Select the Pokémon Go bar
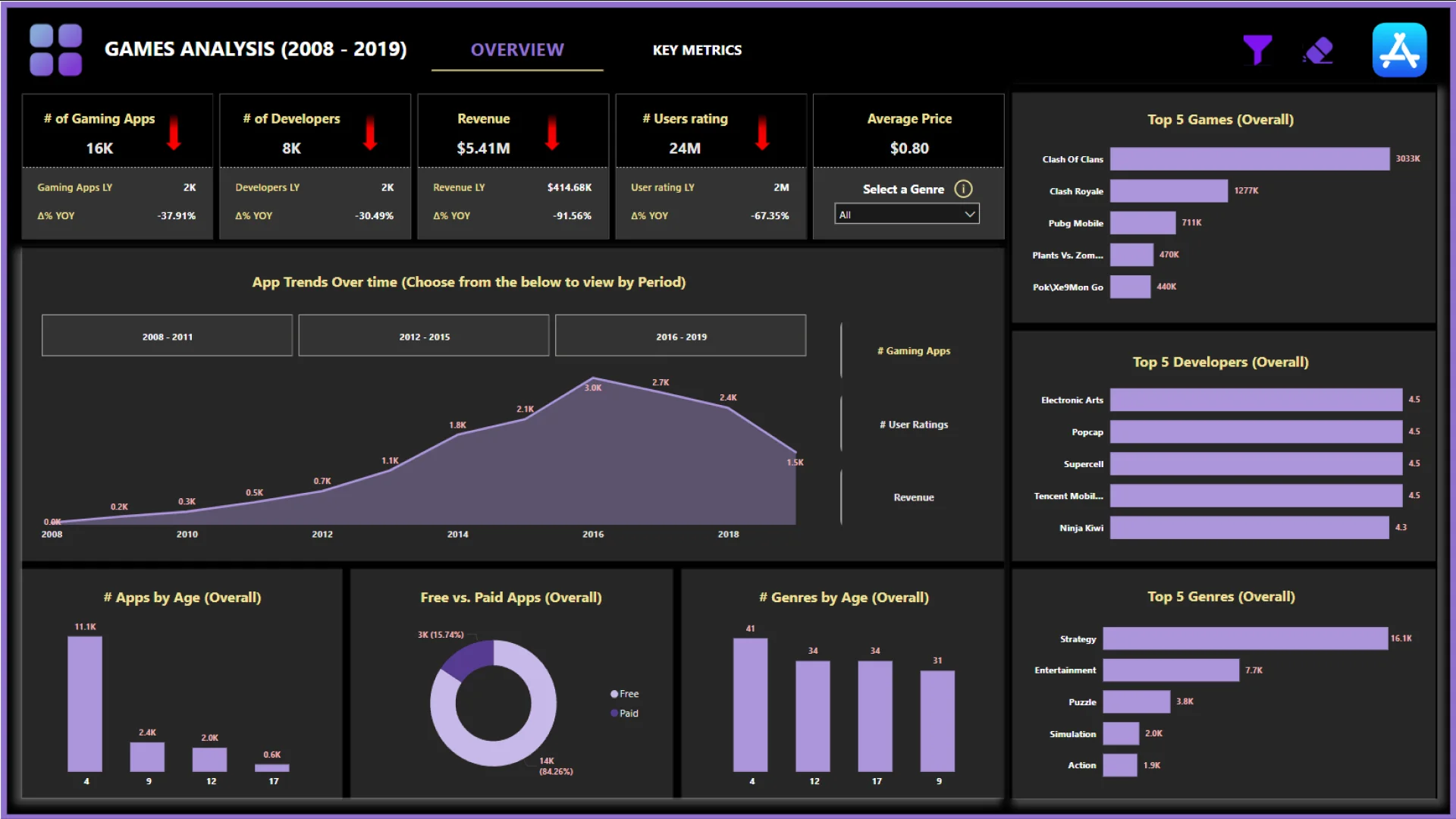 coord(1130,287)
